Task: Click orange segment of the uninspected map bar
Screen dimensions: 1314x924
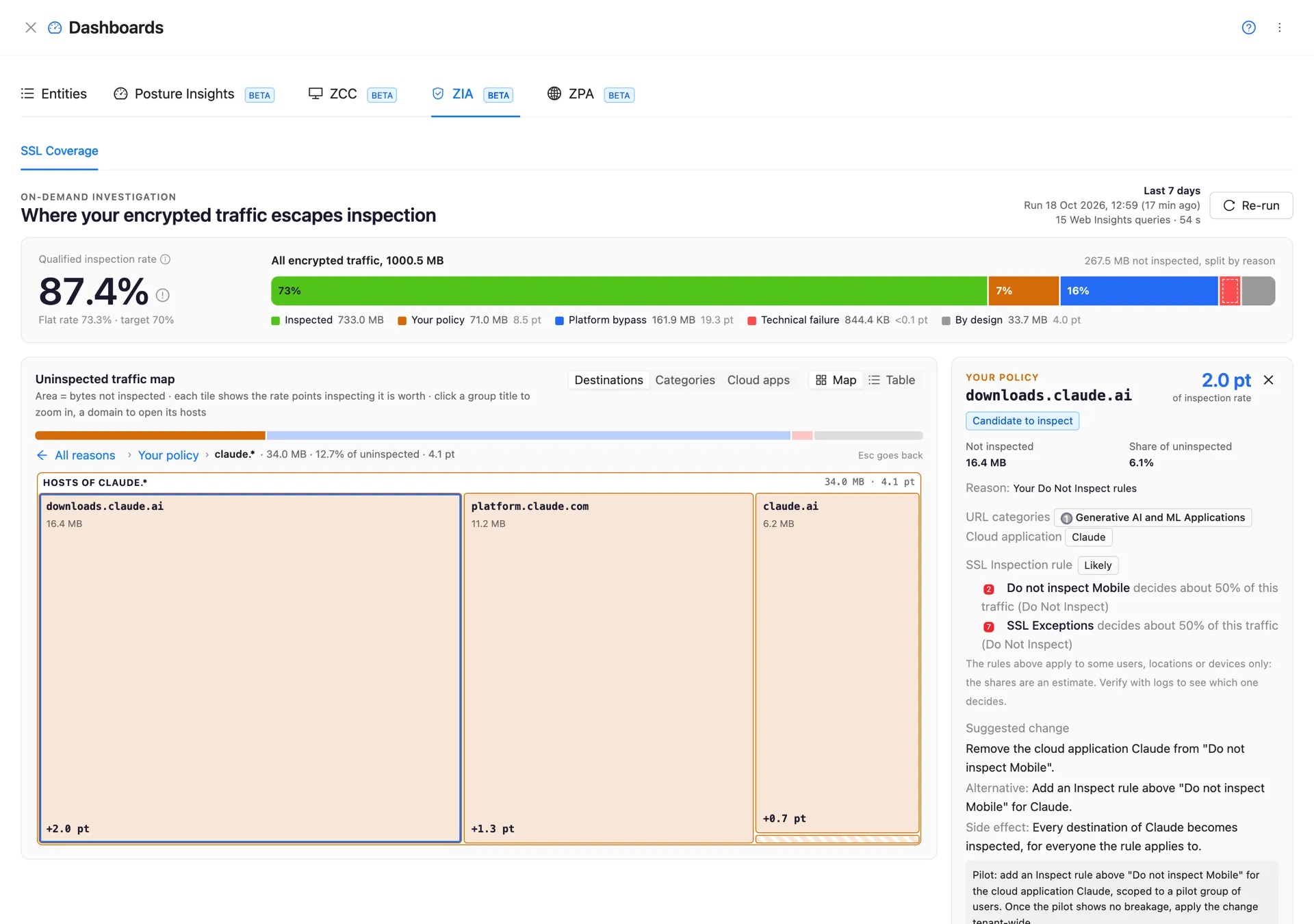Action: pos(150,435)
